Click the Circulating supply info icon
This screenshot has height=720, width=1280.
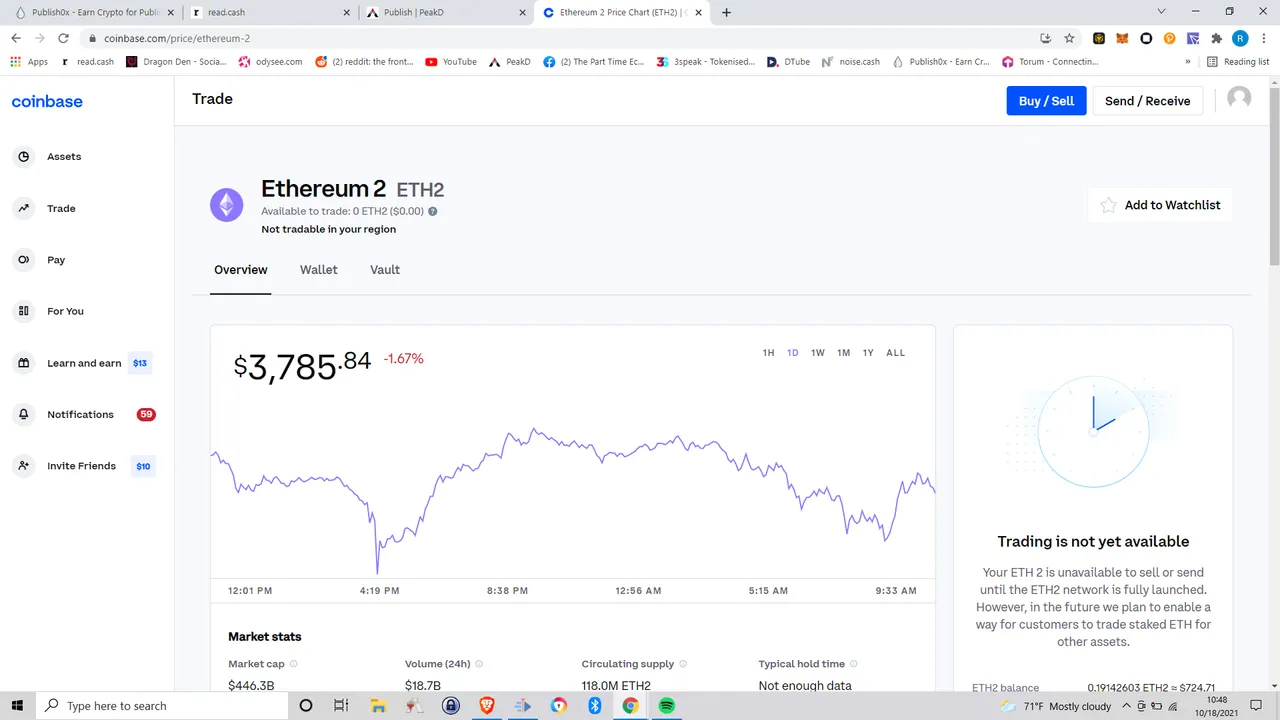click(x=683, y=664)
